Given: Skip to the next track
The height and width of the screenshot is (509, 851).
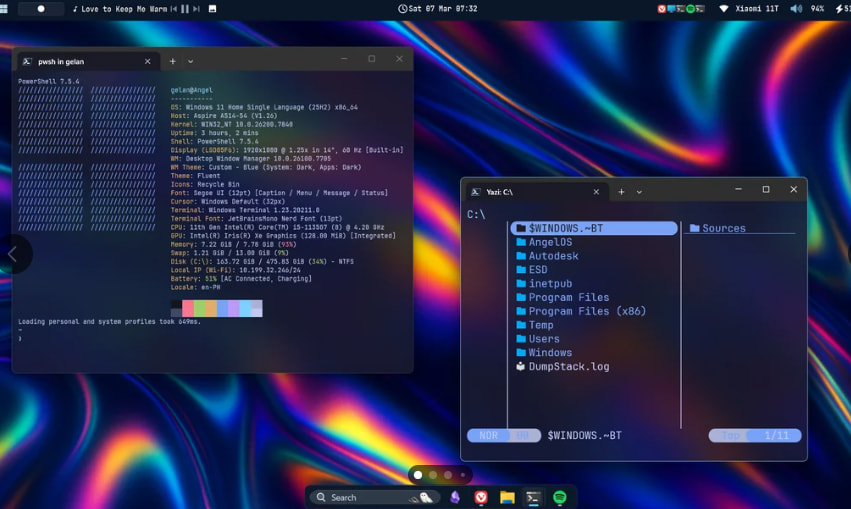Looking at the screenshot, I should (x=196, y=8).
